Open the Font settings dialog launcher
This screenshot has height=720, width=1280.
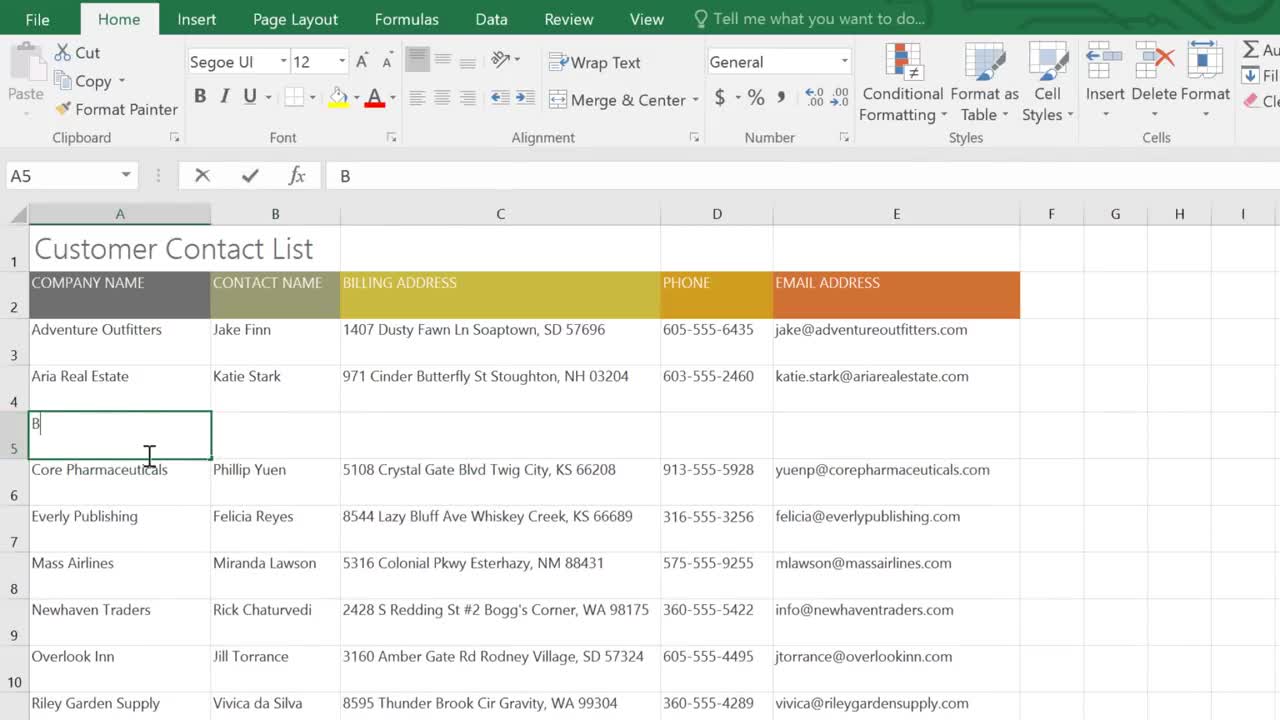[391, 138]
